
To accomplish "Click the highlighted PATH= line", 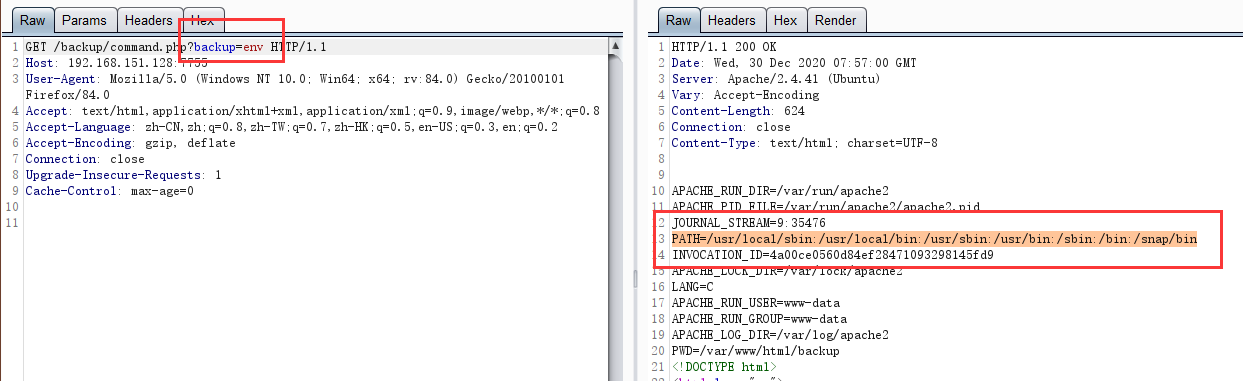I will tap(934, 239).
